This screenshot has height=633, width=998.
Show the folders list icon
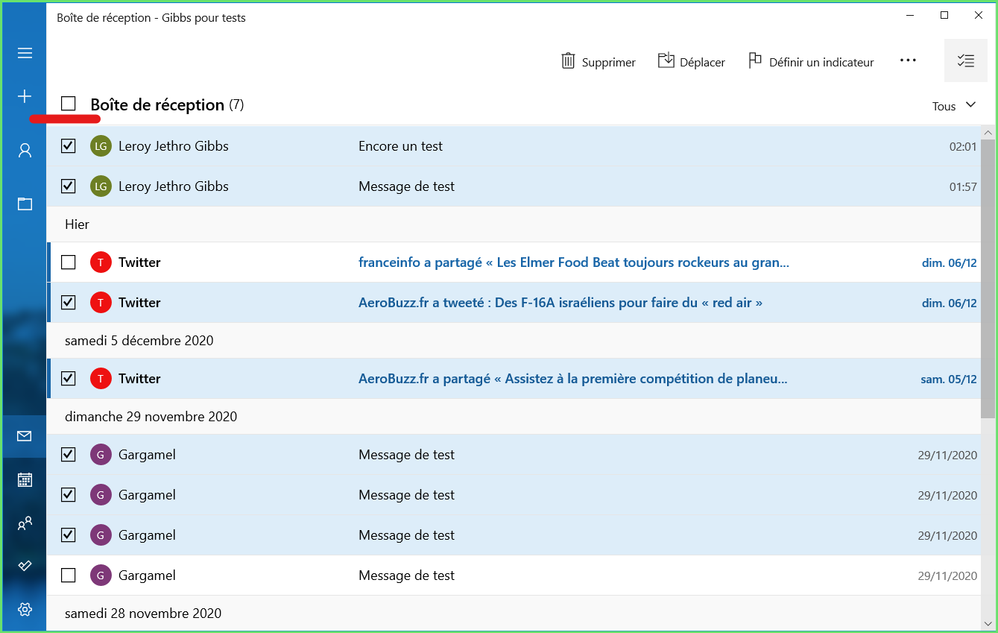[25, 204]
